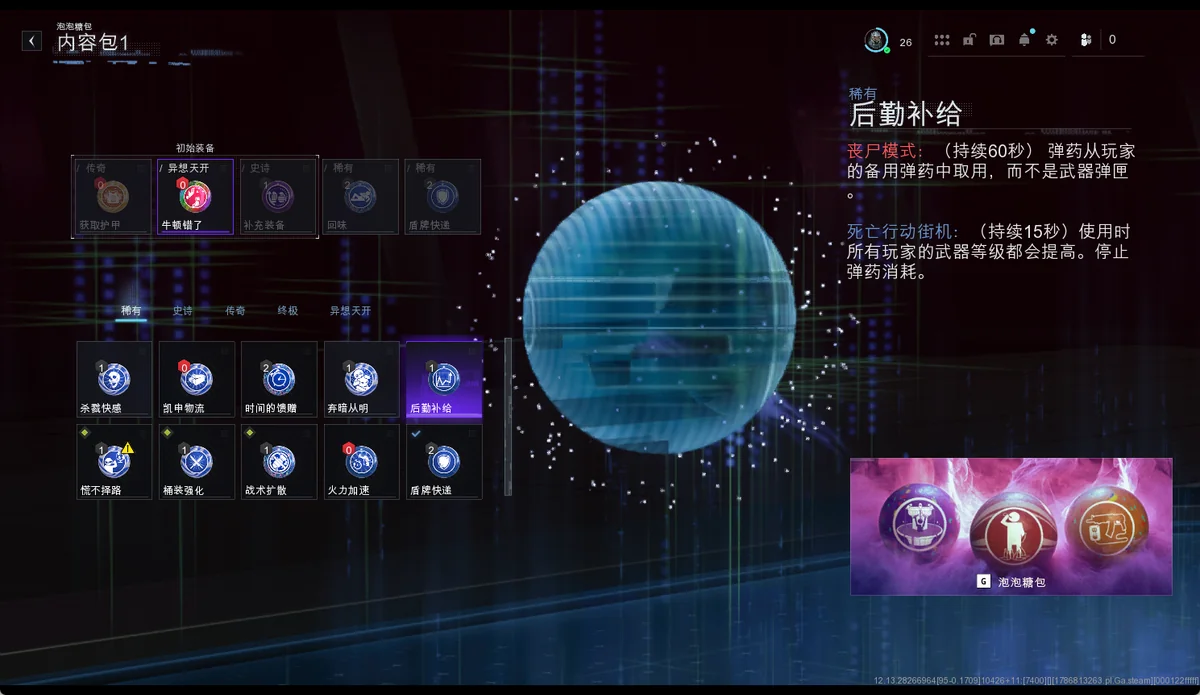This screenshot has width=1200, height=695.
Task: Select the 时间的馈赠 gobblegum
Action: (279, 380)
